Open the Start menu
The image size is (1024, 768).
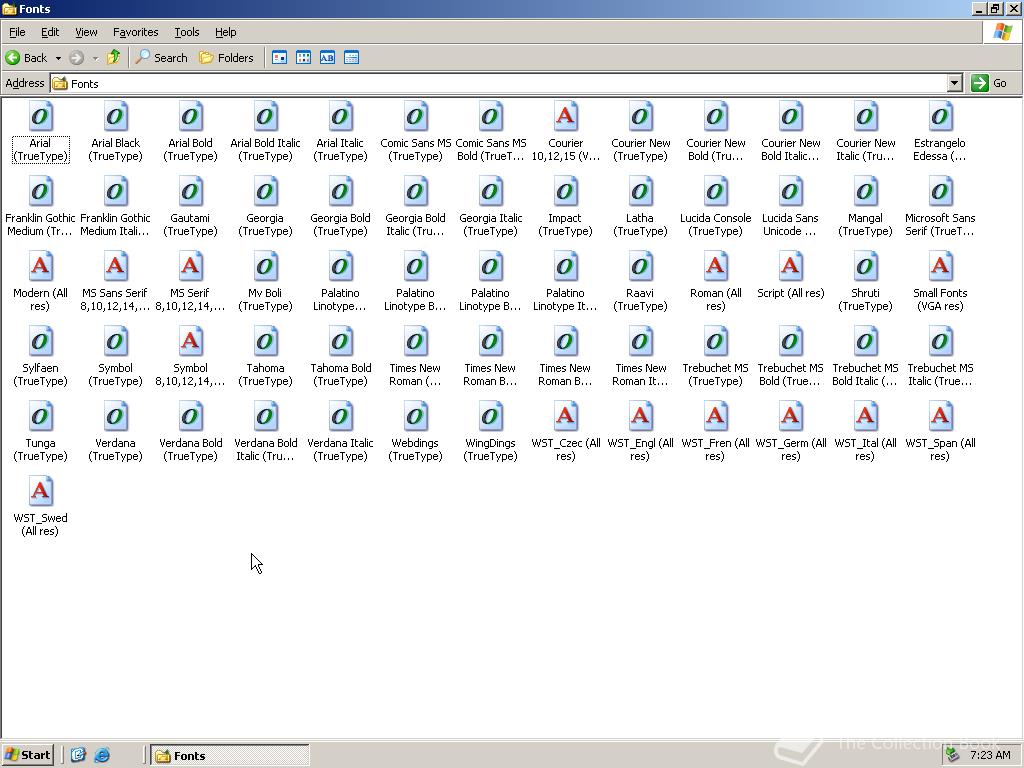[x=27, y=755]
